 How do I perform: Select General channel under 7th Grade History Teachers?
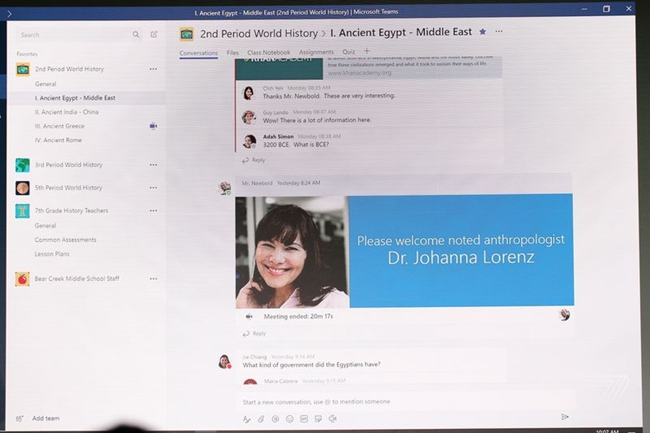coord(46,226)
